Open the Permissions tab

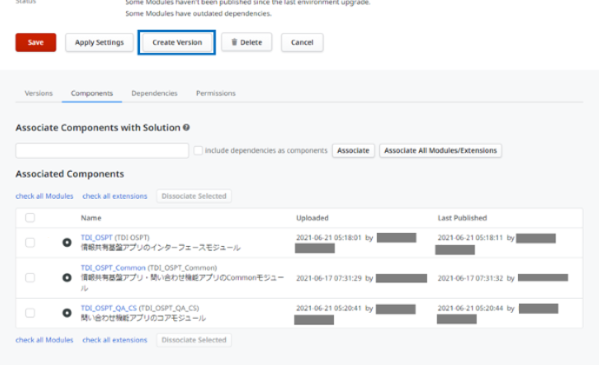coord(216,93)
